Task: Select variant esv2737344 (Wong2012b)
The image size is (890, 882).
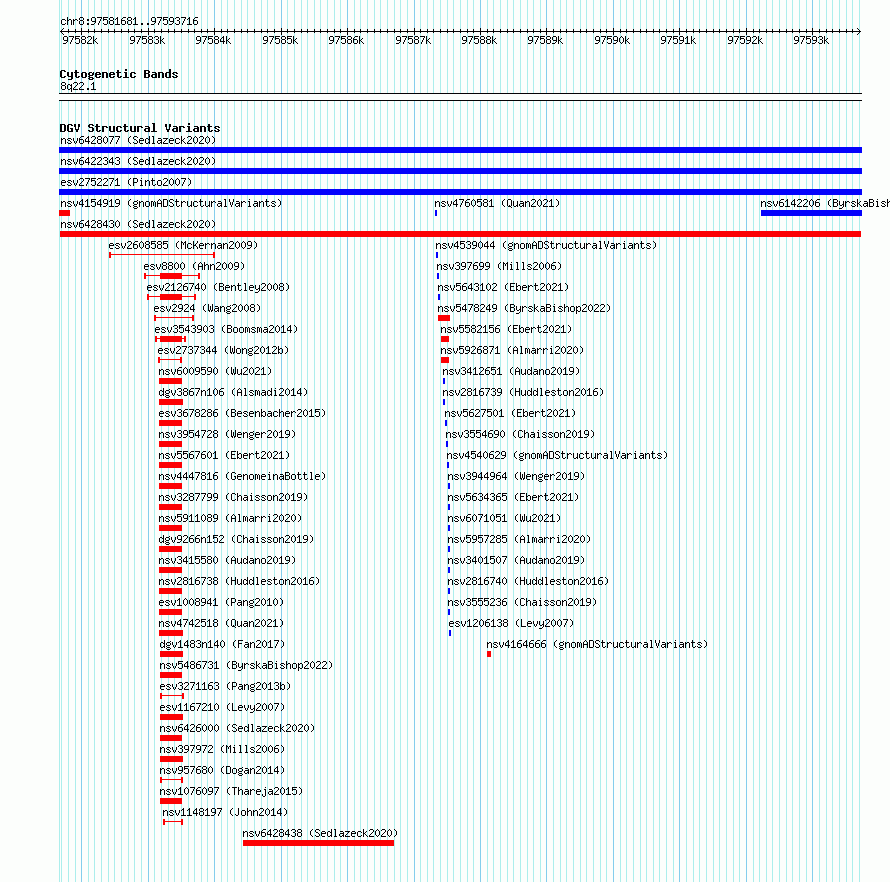Action: tap(223, 350)
